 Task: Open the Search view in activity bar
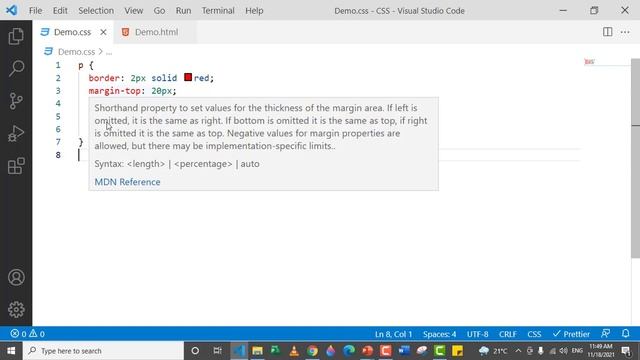(16, 68)
